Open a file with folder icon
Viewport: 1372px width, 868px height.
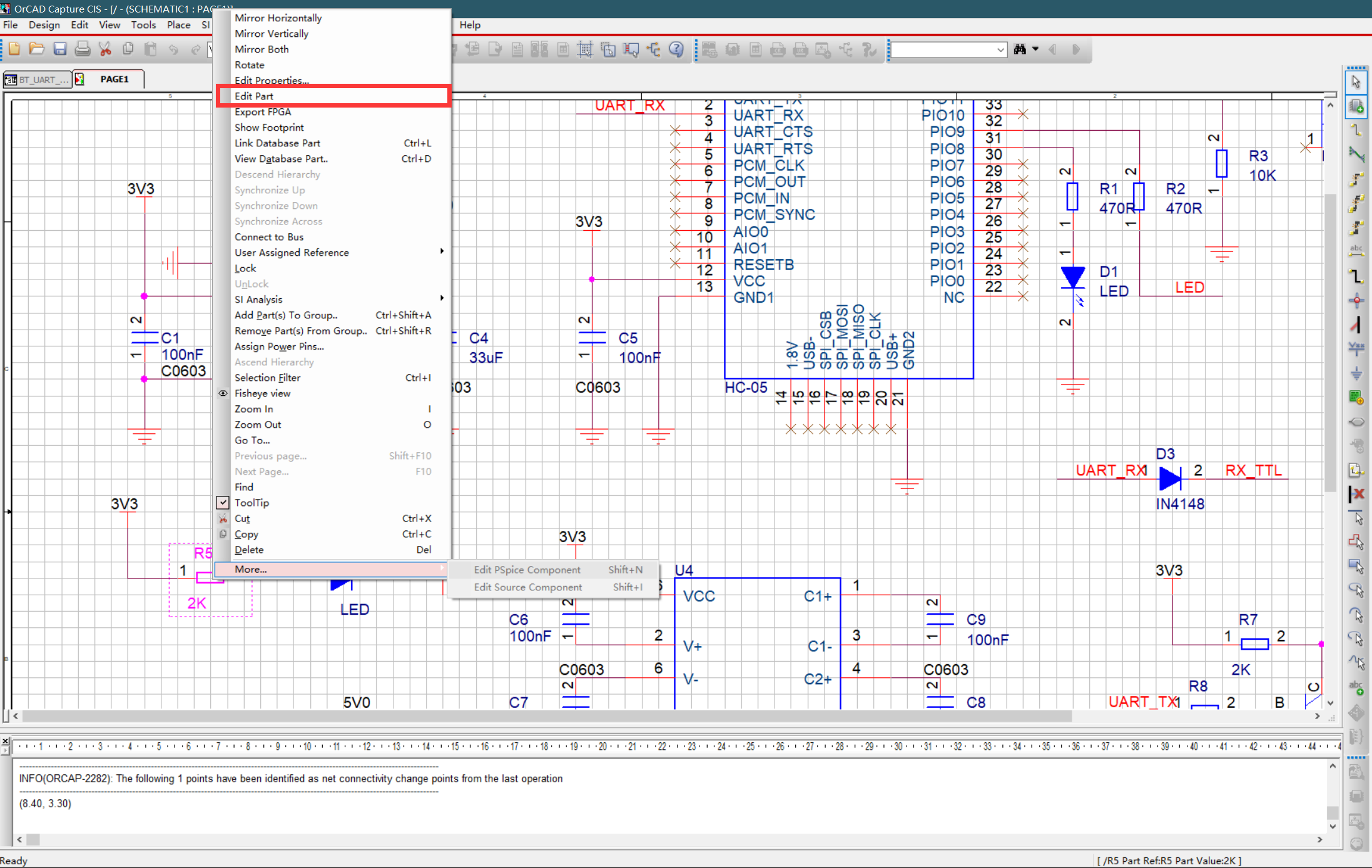37,49
